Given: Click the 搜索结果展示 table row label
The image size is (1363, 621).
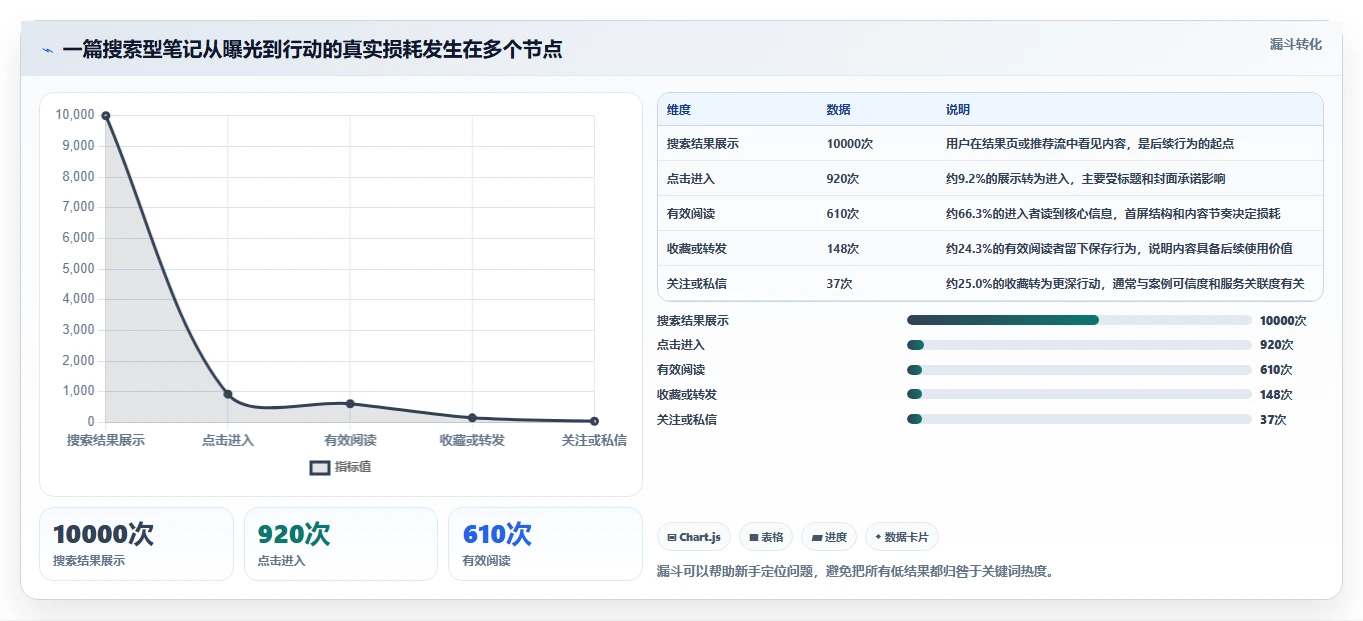Looking at the screenshot, I should pos(703,144).
